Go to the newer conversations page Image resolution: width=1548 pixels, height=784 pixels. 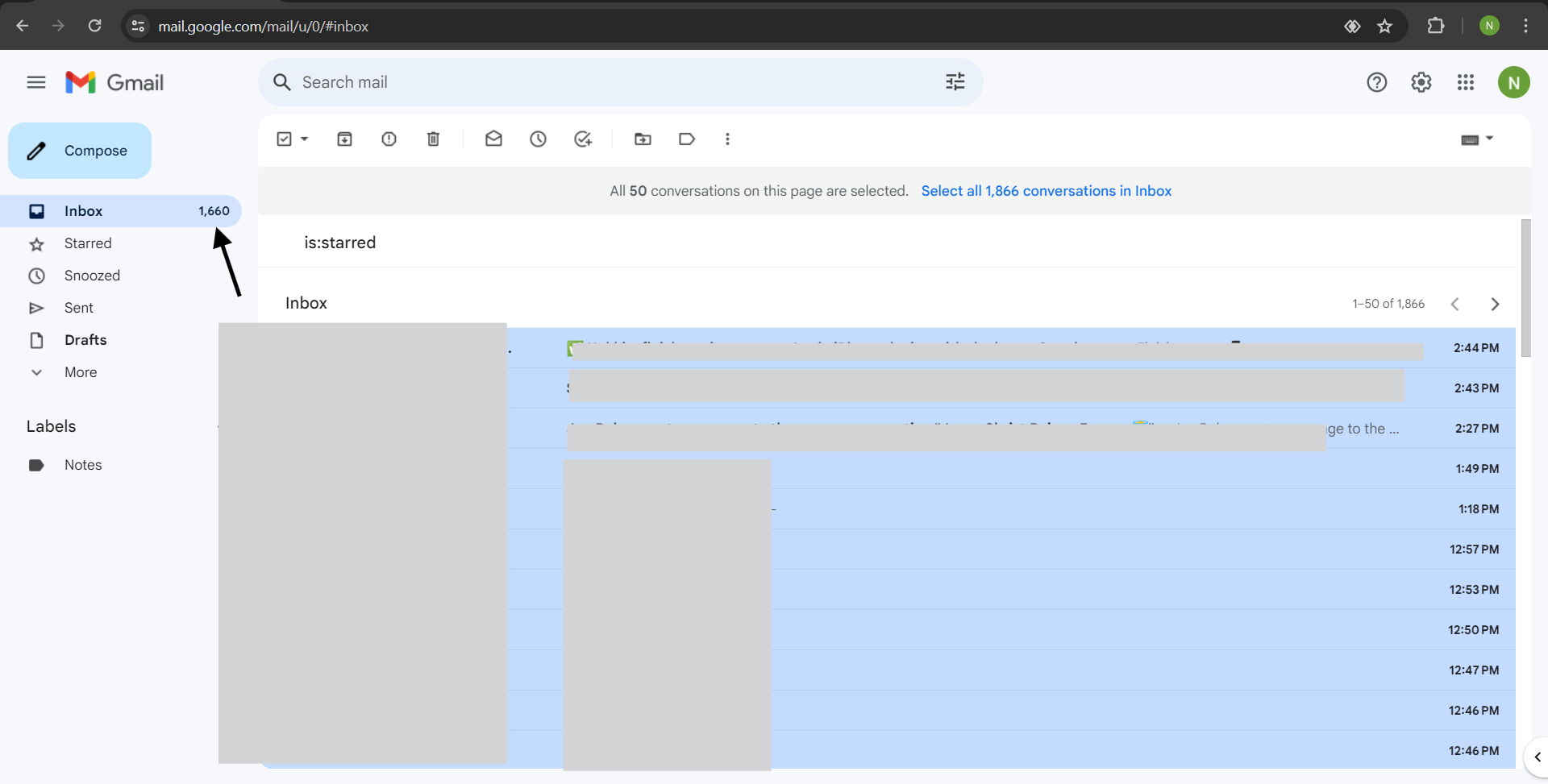pos(1454,304)
